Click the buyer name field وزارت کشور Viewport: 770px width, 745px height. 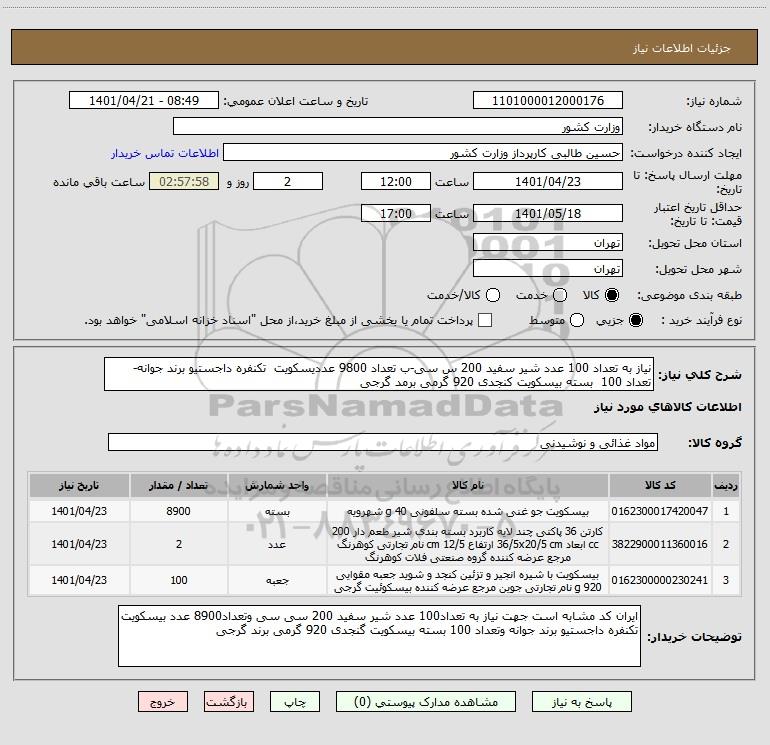coord(398,127)
